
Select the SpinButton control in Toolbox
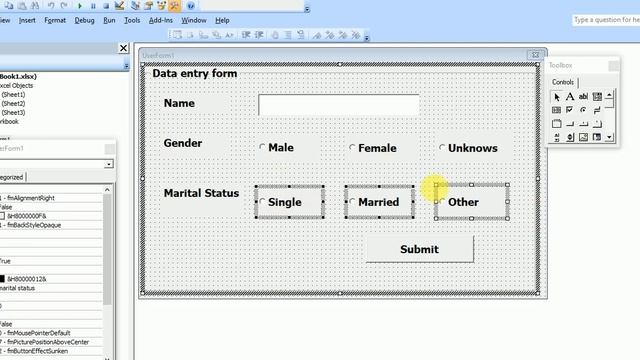click(x=570, y=137)
